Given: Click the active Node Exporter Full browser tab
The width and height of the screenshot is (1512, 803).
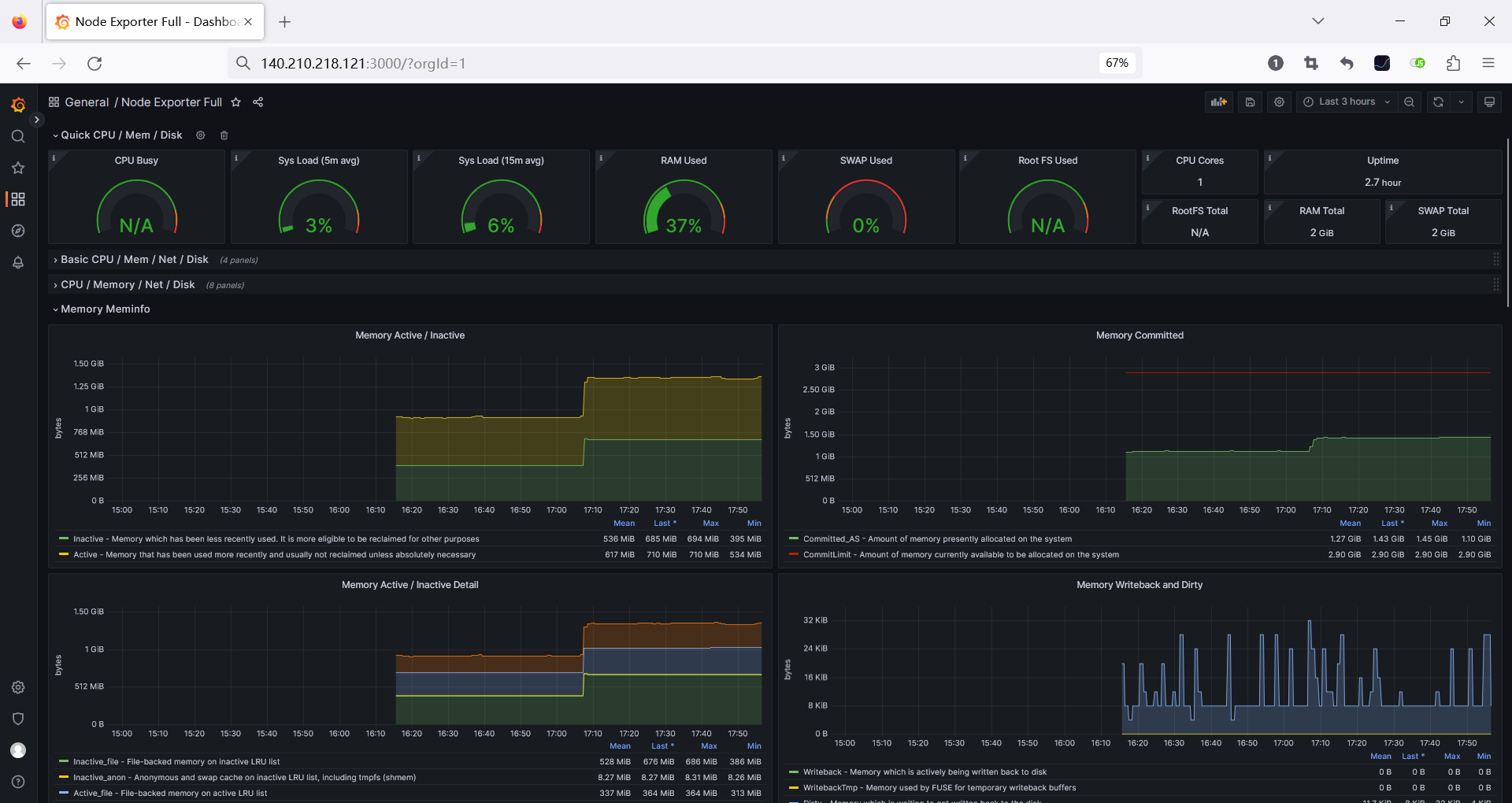Looking at the screenshot, I should [155, 22].
